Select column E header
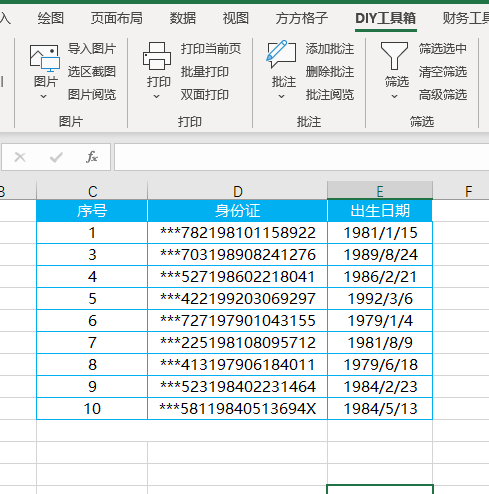This screenshot has width=489, height=494. pyautogui.click(x=380, y=191)
